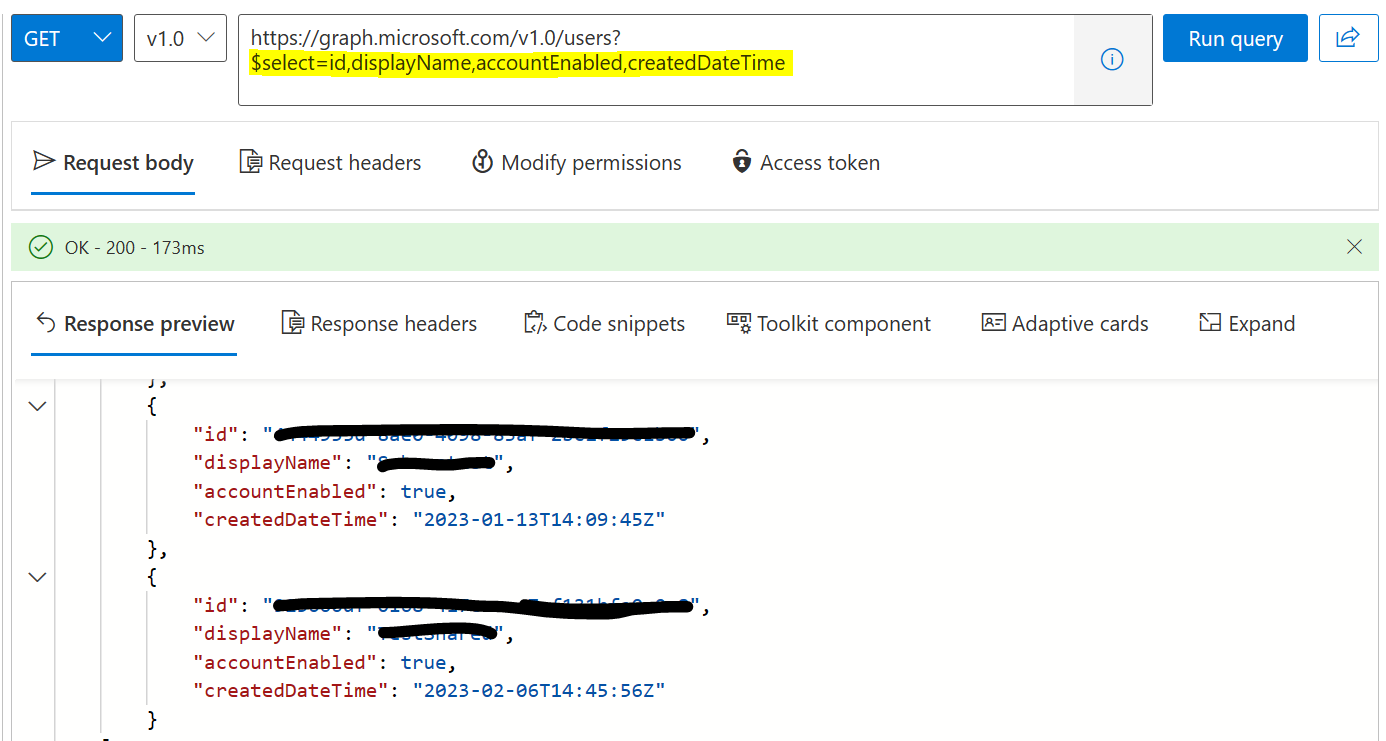This screenshot has height=741, width=1386.
Task: Click the createdDateTime value 2023-02-06T14:45:56Z
Action: 539,690
